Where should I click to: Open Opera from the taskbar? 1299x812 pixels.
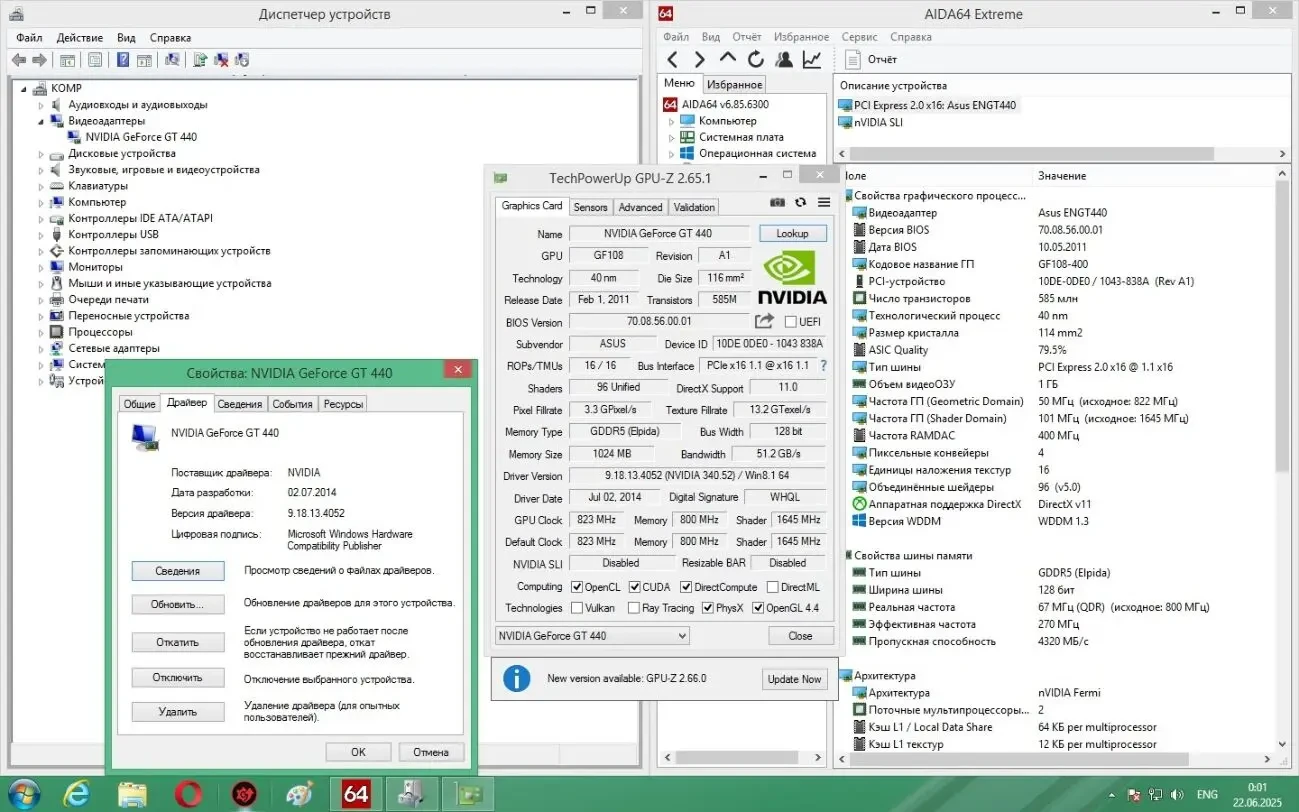188,794
